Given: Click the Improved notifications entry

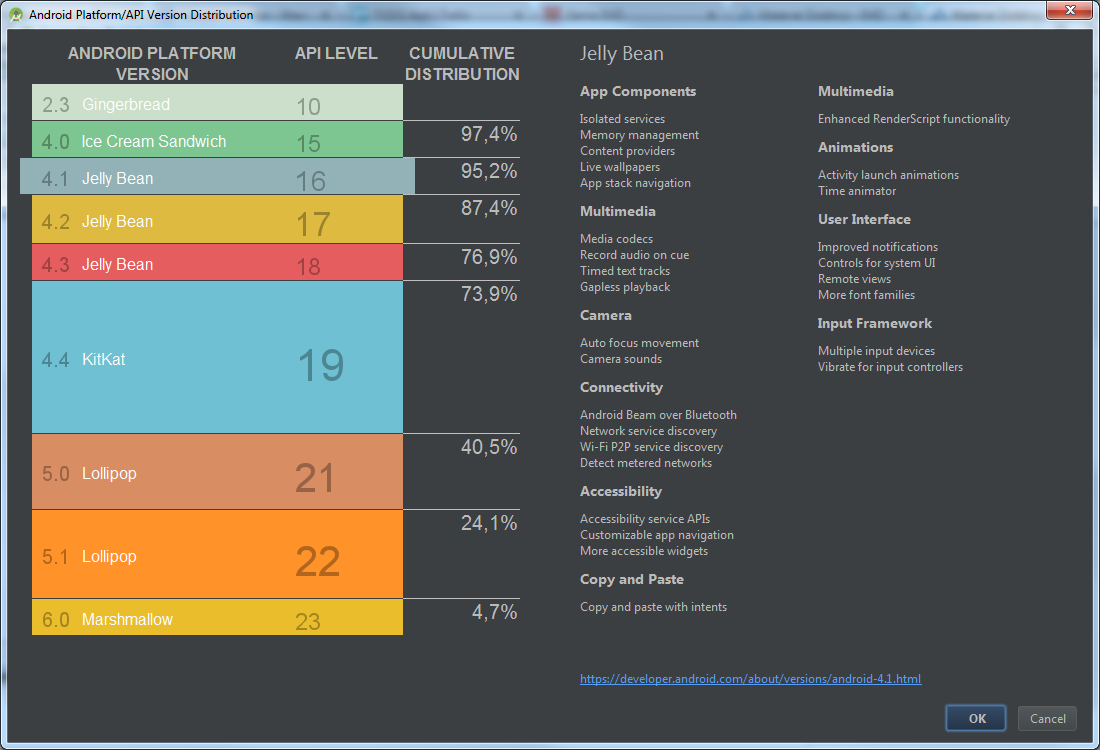Looking at the screenshot, I should pos(878,248).
